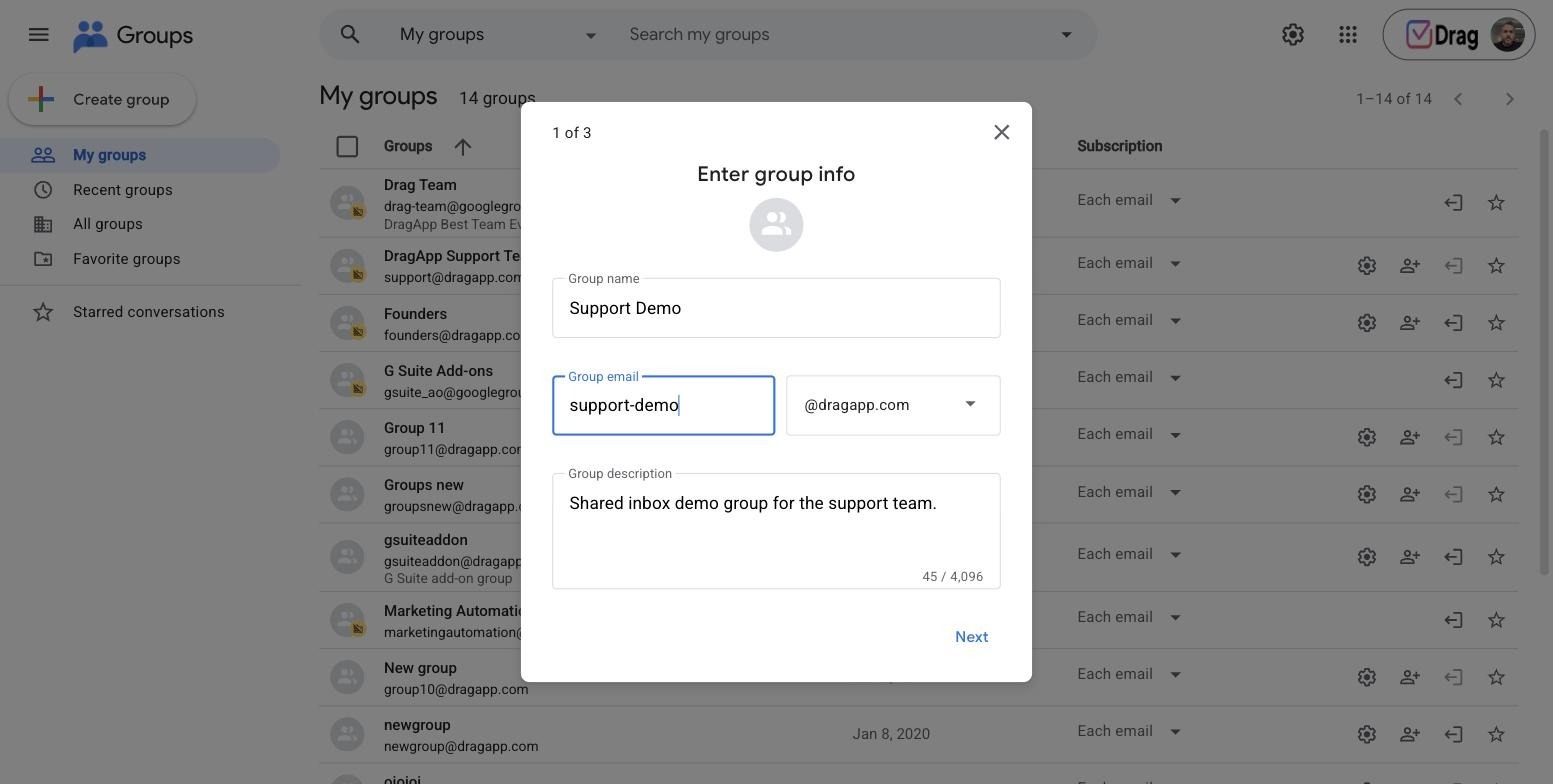This screenshot has width=1553, height=784.
Task: Open the main hamburger menu
Action: (x=39, y=35)
